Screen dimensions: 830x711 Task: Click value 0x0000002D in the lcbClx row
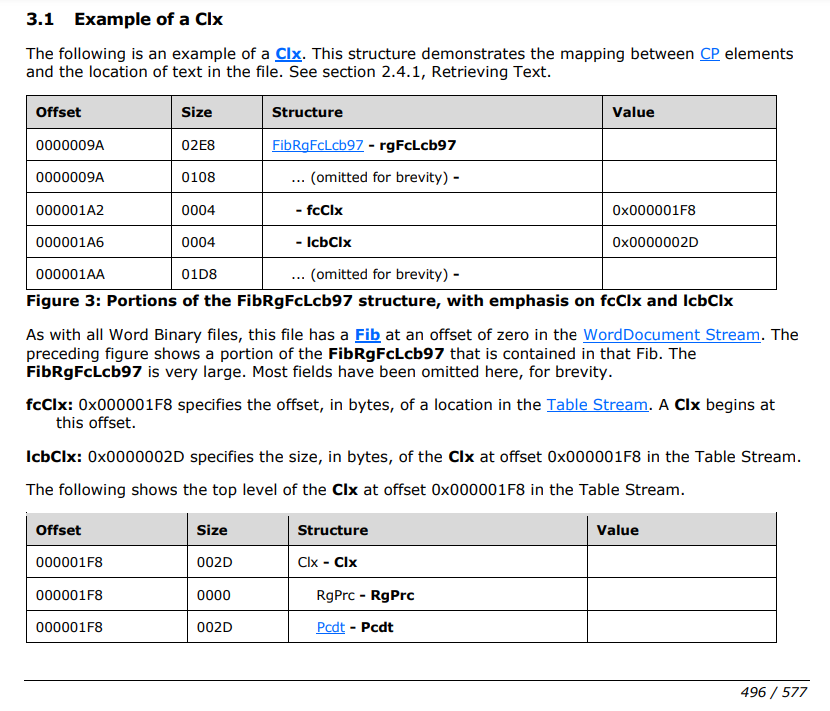tap(655, 242)
